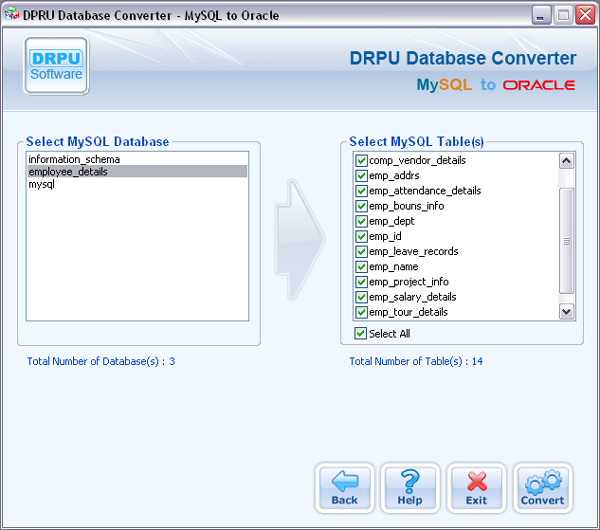Screen dimensions: 600x530
Task: Close the Database Converter window
Action: pyautogui.click(x=585, y=15)
